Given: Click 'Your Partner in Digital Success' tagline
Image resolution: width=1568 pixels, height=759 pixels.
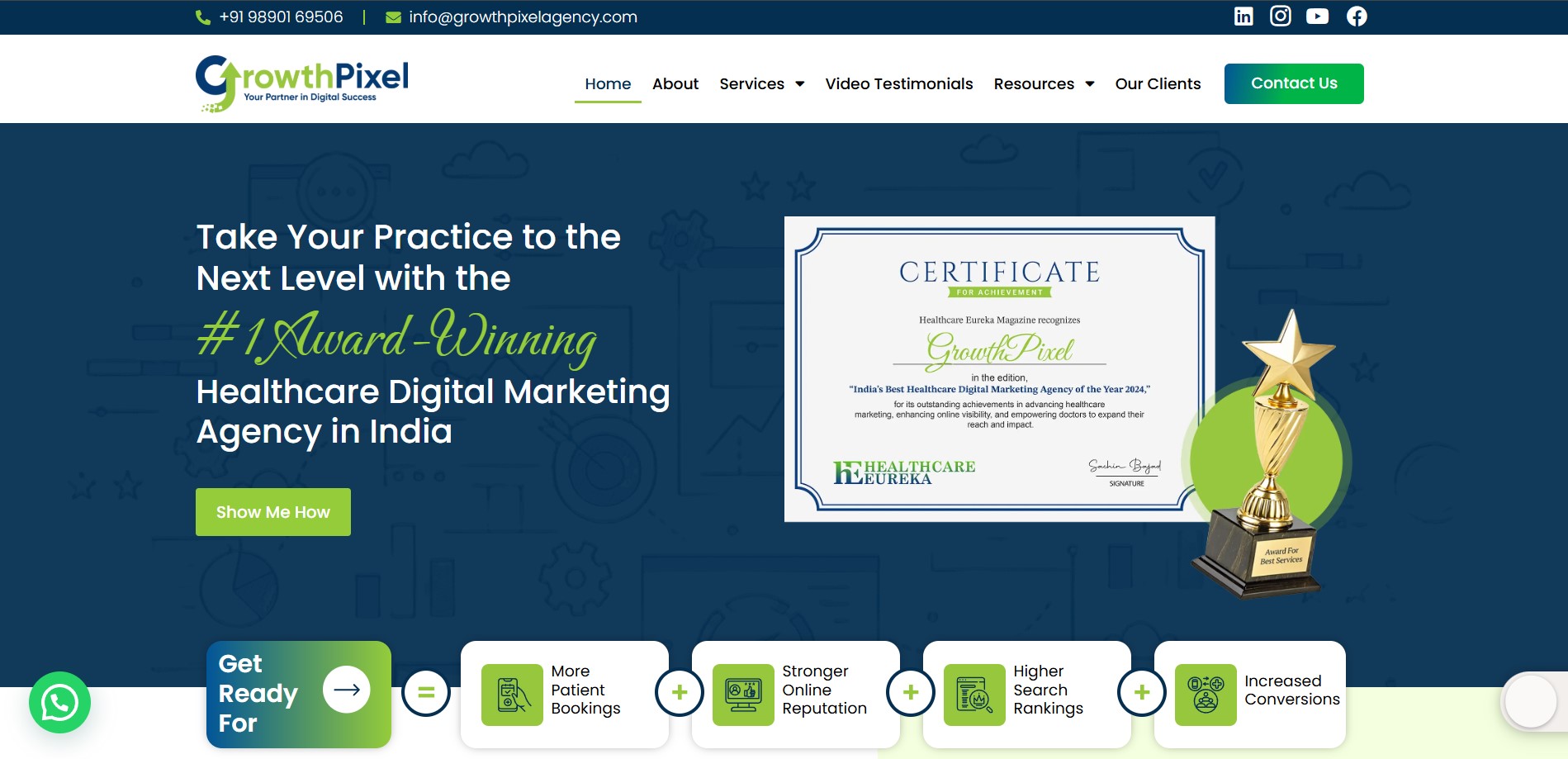Looking at the screenshot, I should pos(310,97).
